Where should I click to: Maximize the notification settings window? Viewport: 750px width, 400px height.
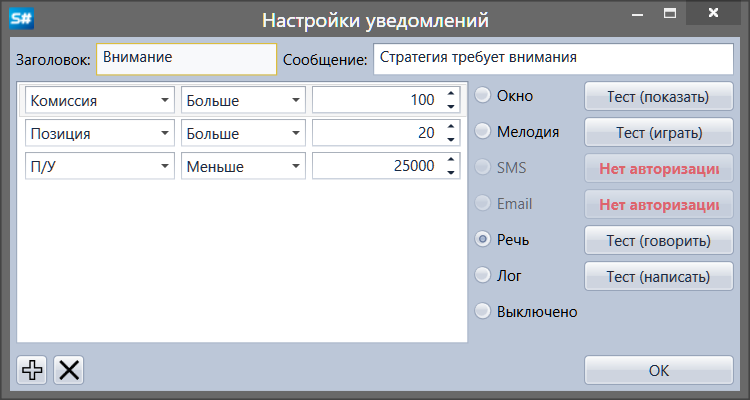[670, 13]
